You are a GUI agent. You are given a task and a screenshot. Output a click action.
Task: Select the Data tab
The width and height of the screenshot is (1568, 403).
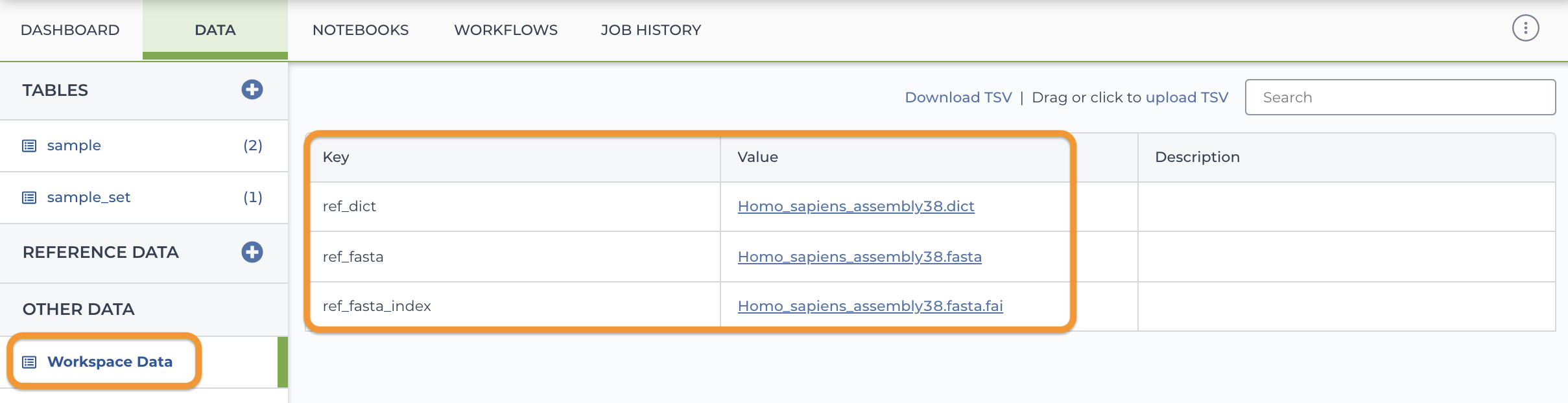215,30
